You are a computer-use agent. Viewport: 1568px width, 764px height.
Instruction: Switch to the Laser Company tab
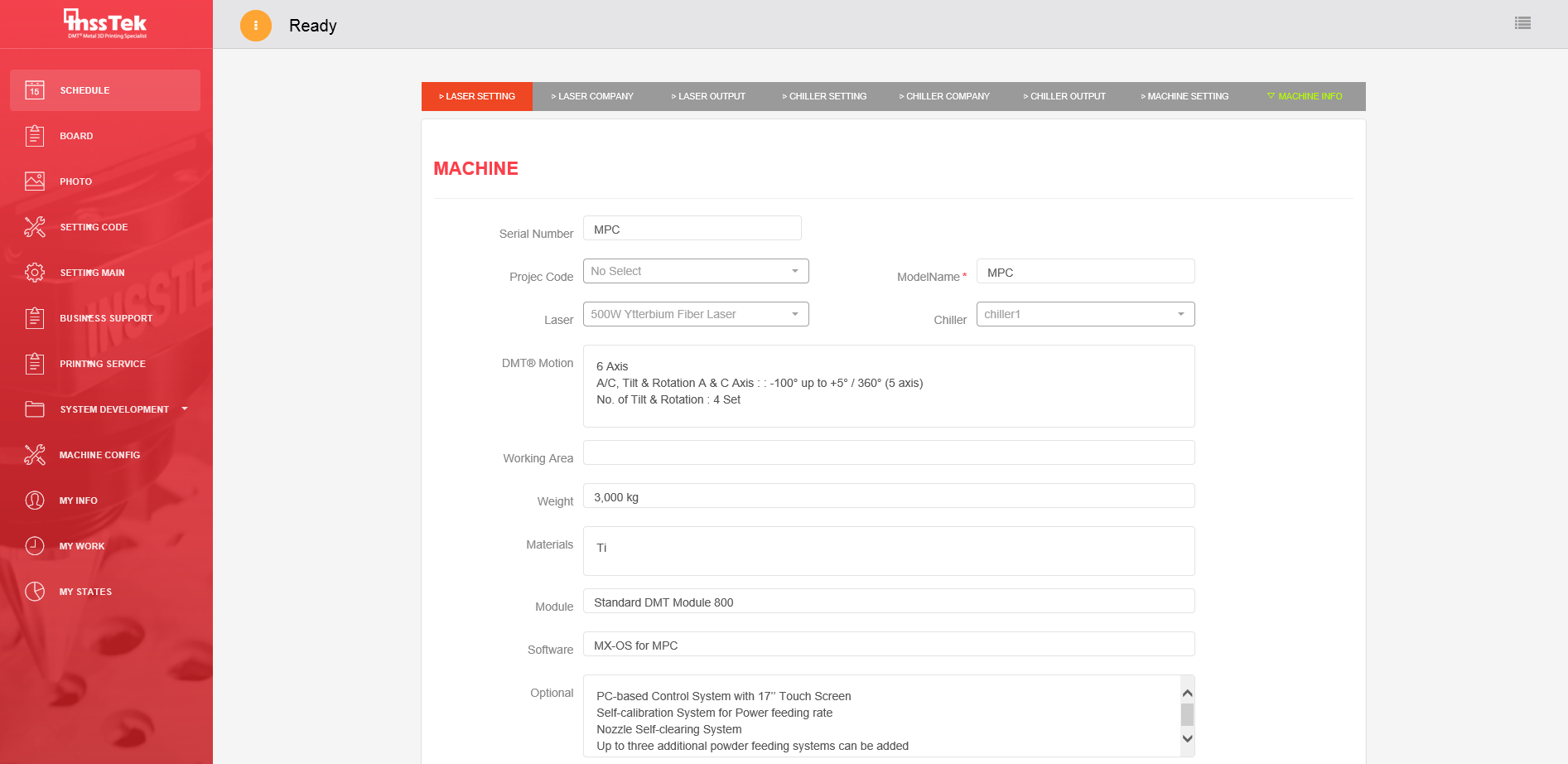[592, 96]
